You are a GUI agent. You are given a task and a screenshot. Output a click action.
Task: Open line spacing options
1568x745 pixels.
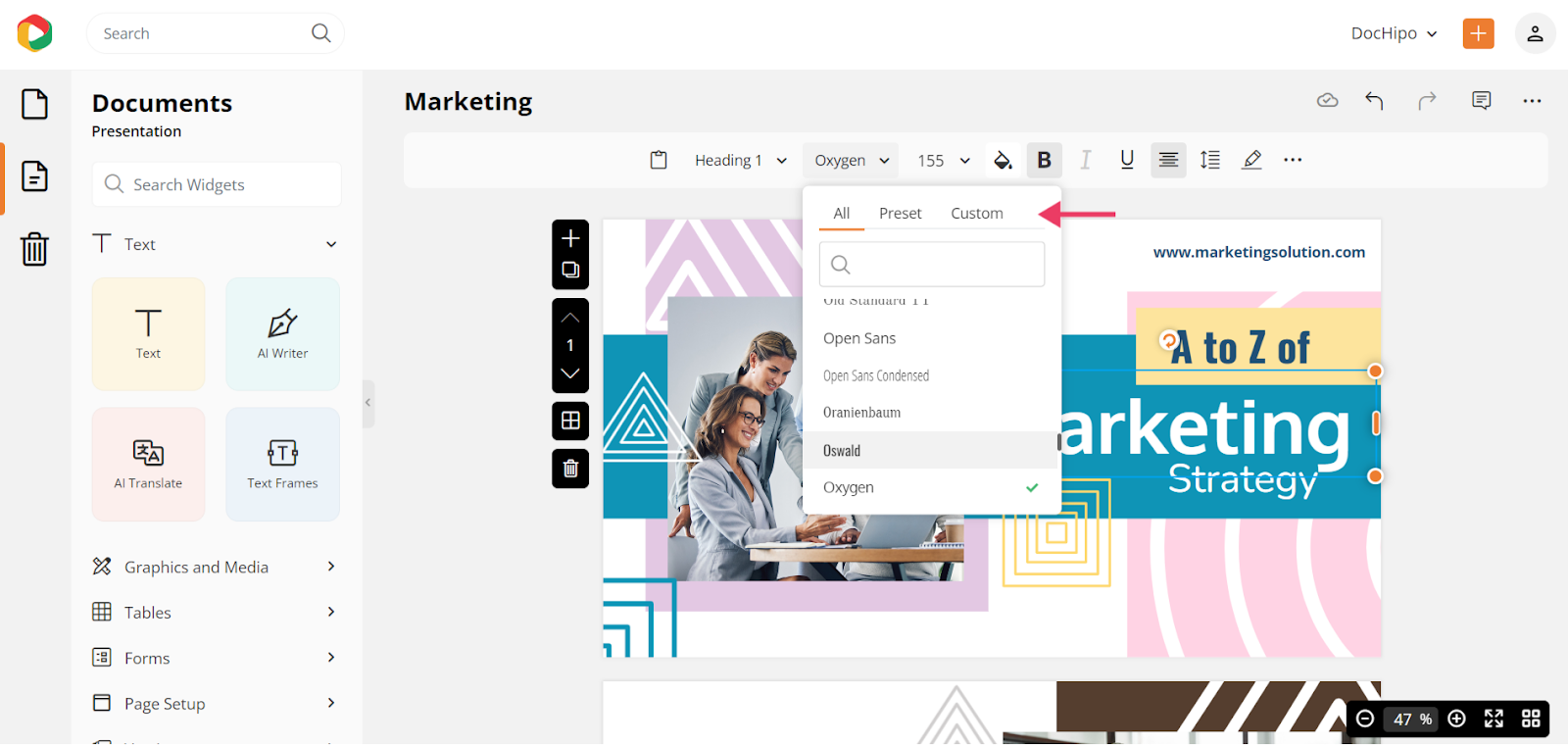1210,160
